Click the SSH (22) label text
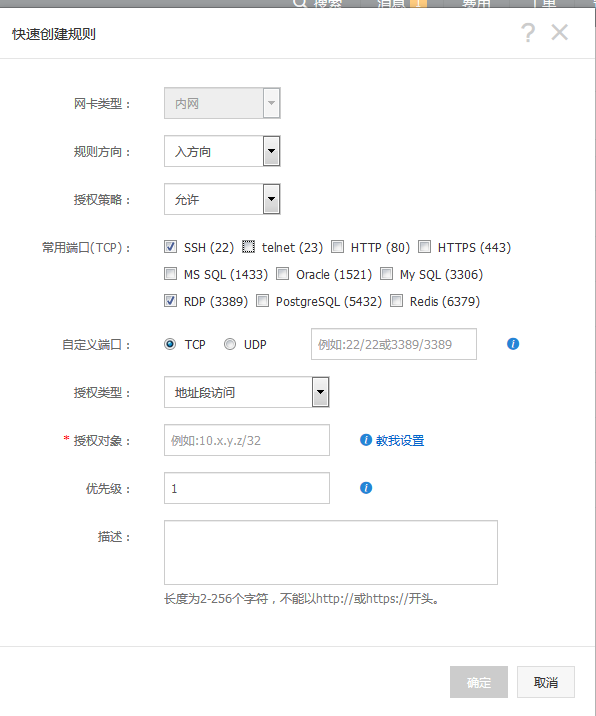Viewport: 596px width, 716px height. [x=209, y=247]
